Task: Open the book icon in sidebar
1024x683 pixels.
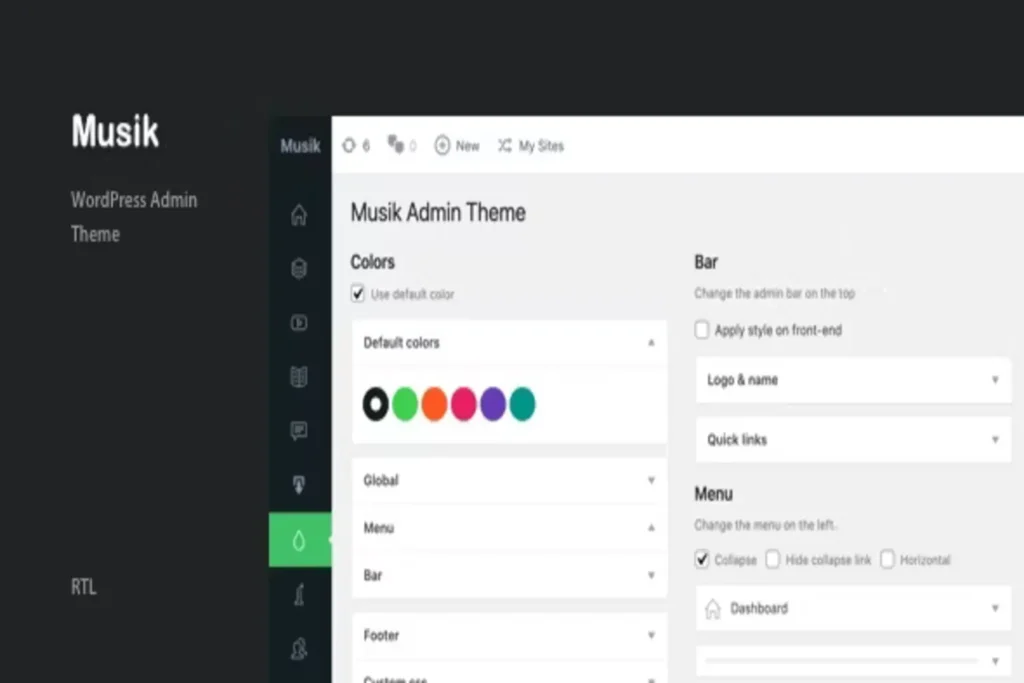Action: click(x=298, y=377)
